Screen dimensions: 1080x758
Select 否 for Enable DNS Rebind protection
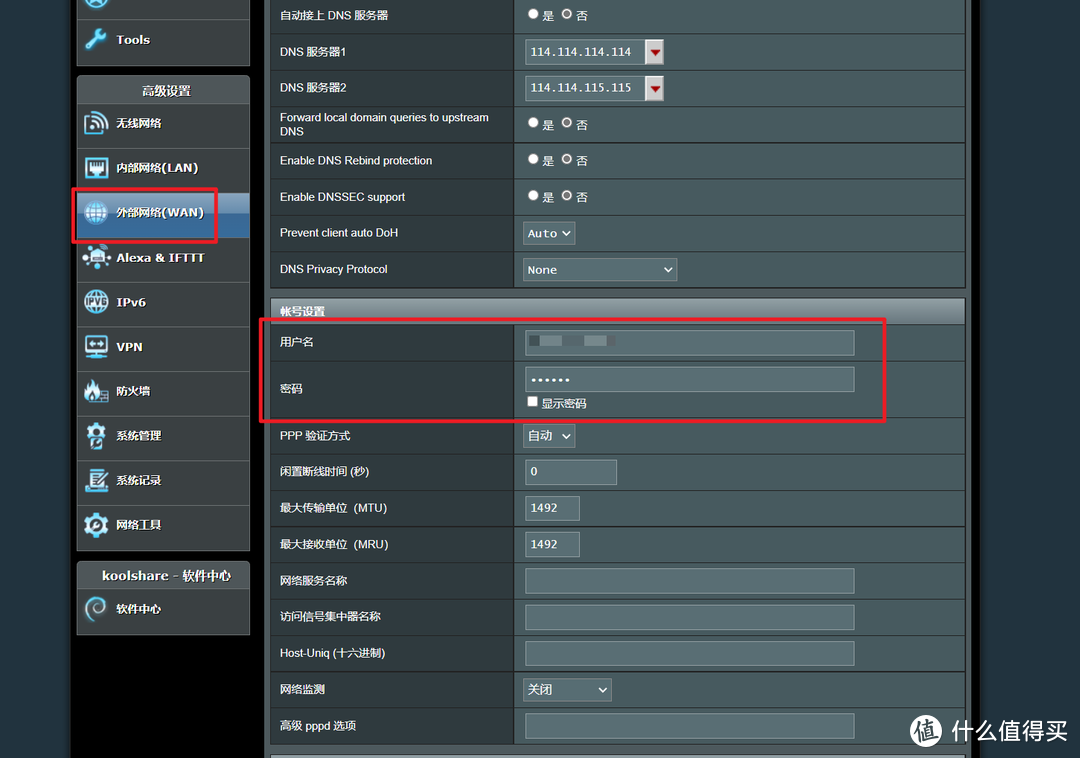tap(567, 159)
